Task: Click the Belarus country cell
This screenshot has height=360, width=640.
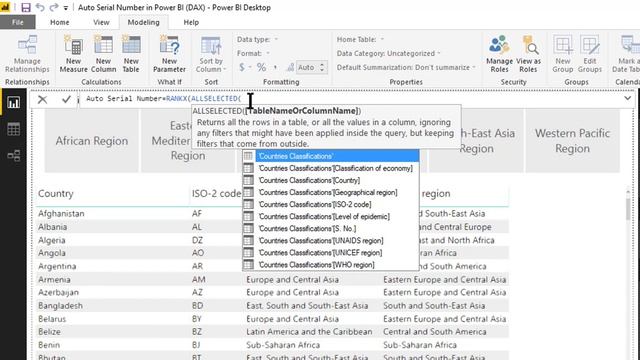Action: 52,319
